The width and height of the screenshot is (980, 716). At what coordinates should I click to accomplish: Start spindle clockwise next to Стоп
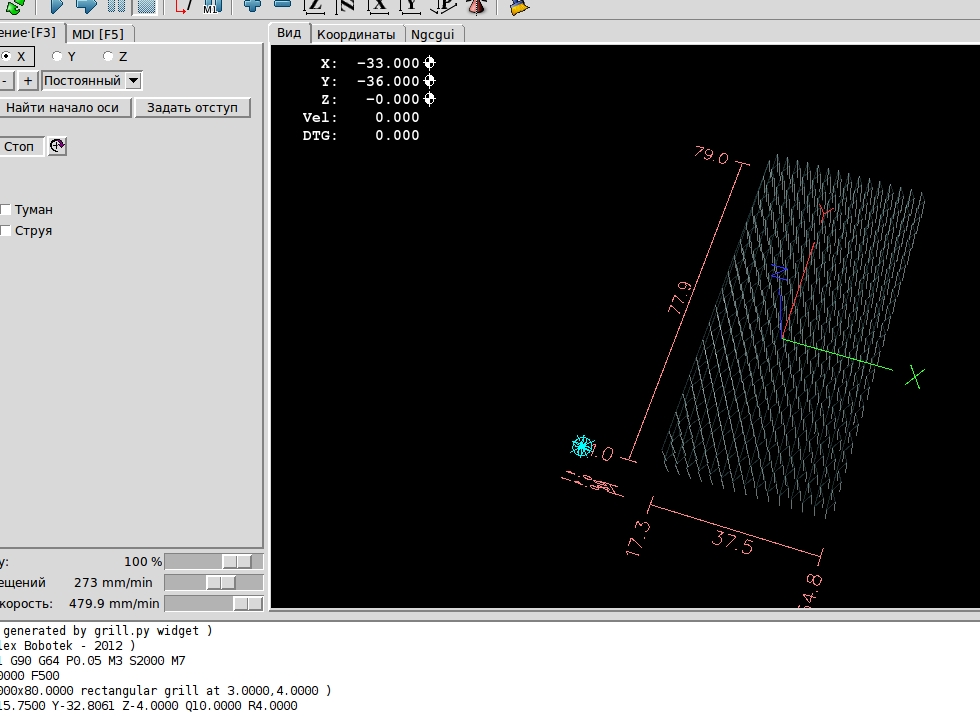[58, 146]
